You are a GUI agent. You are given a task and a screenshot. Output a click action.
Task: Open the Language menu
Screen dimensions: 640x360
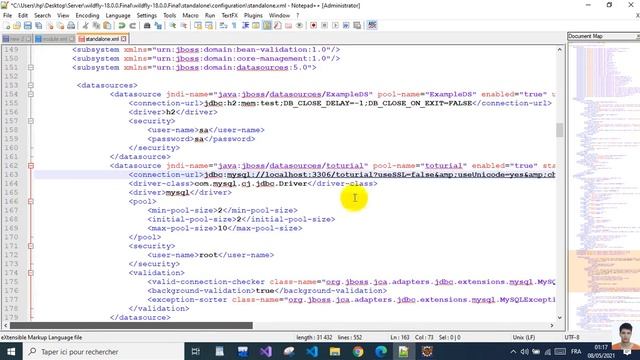118,15
